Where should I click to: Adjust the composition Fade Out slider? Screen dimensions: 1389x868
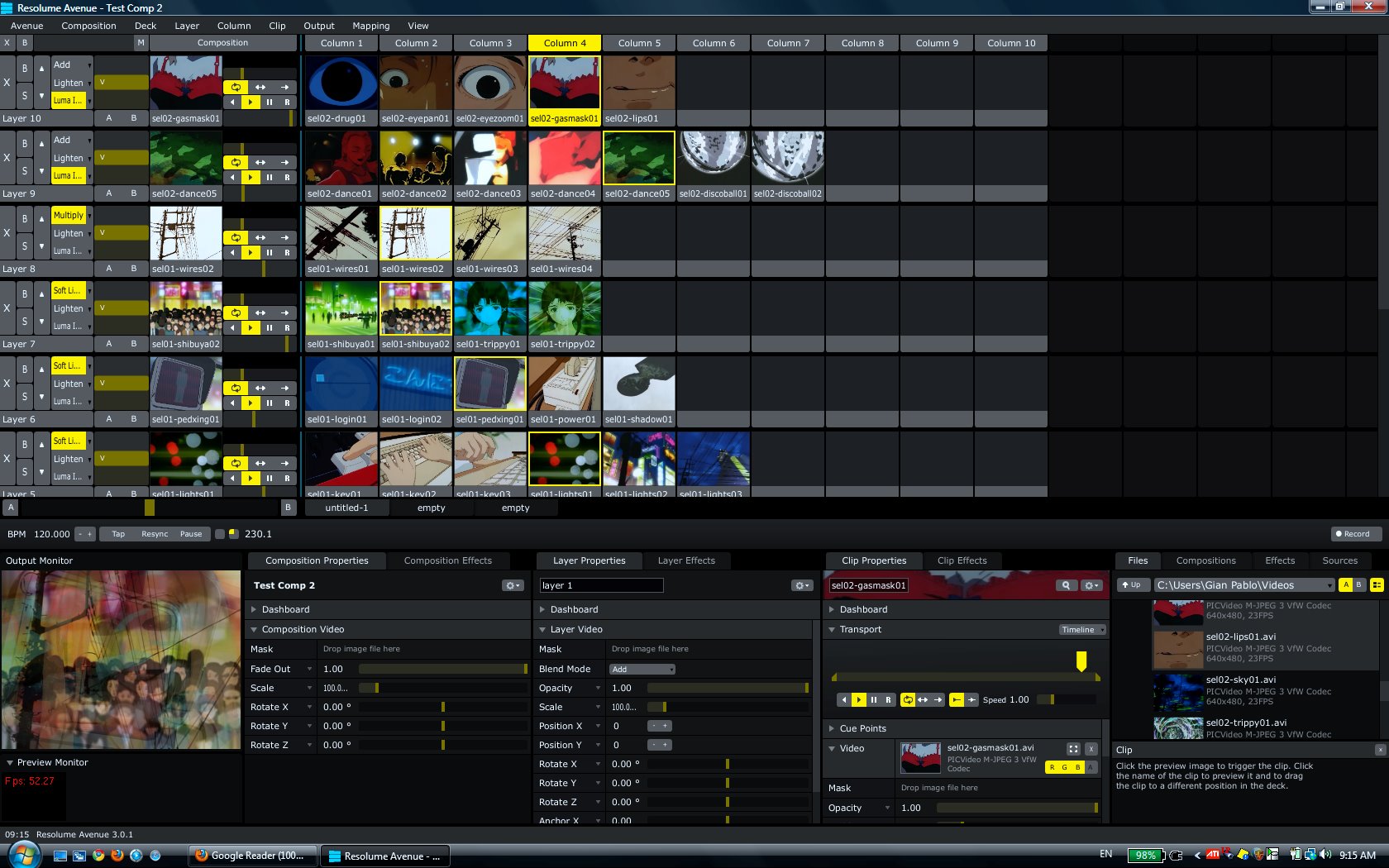(442, 669)
